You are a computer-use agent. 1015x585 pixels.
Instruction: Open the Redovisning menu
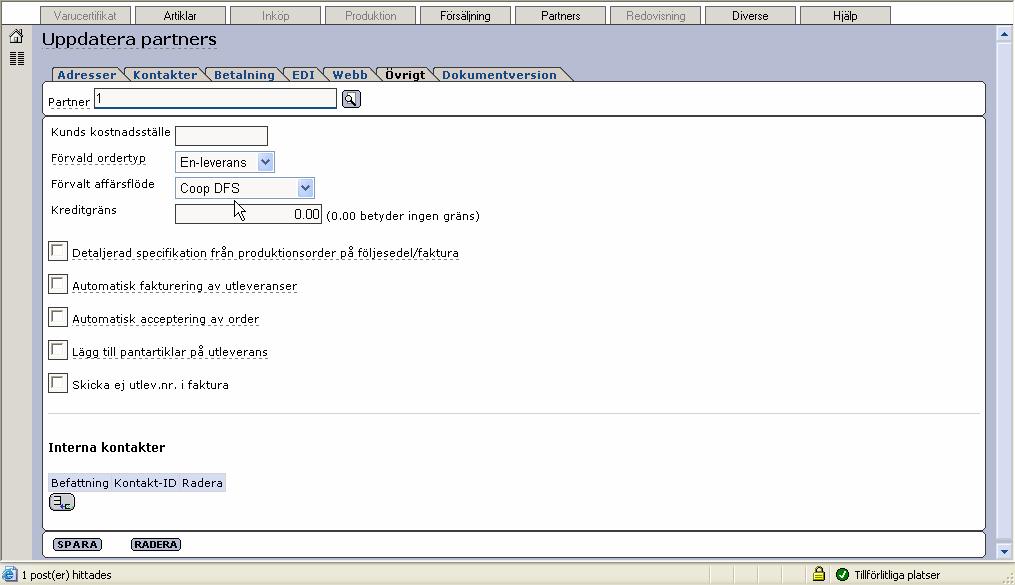click(656, 16)
